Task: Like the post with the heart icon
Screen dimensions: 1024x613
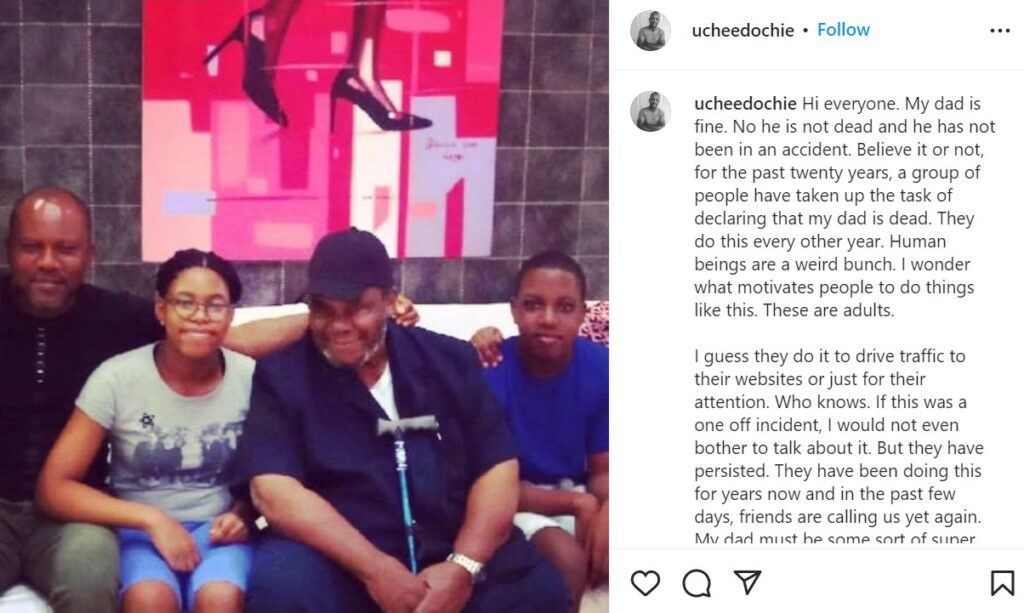Action: (645, 582)
